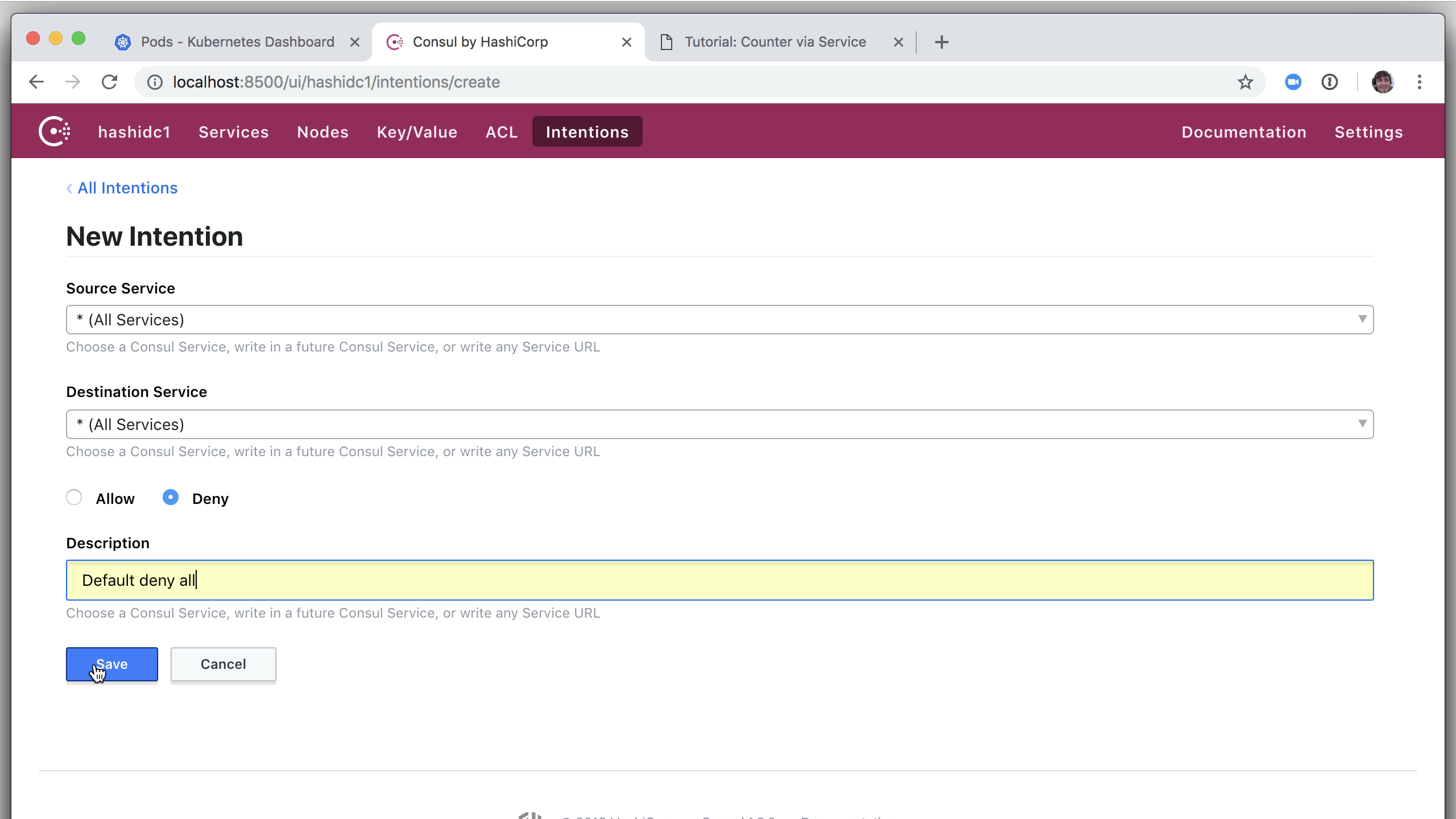
Task: Open the Source Service dropdown
Action: pos(719,320)
